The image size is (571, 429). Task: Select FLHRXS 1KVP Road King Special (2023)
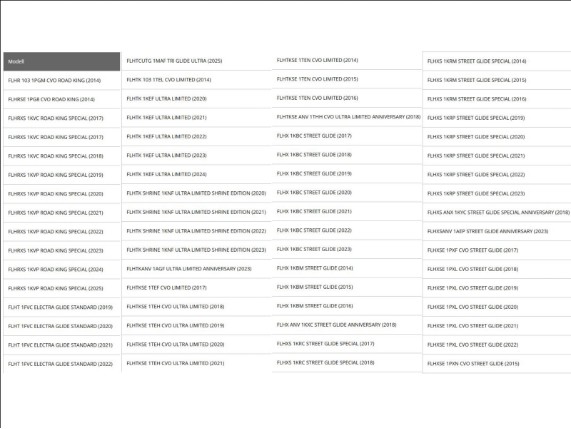click(x=56, y=251)
